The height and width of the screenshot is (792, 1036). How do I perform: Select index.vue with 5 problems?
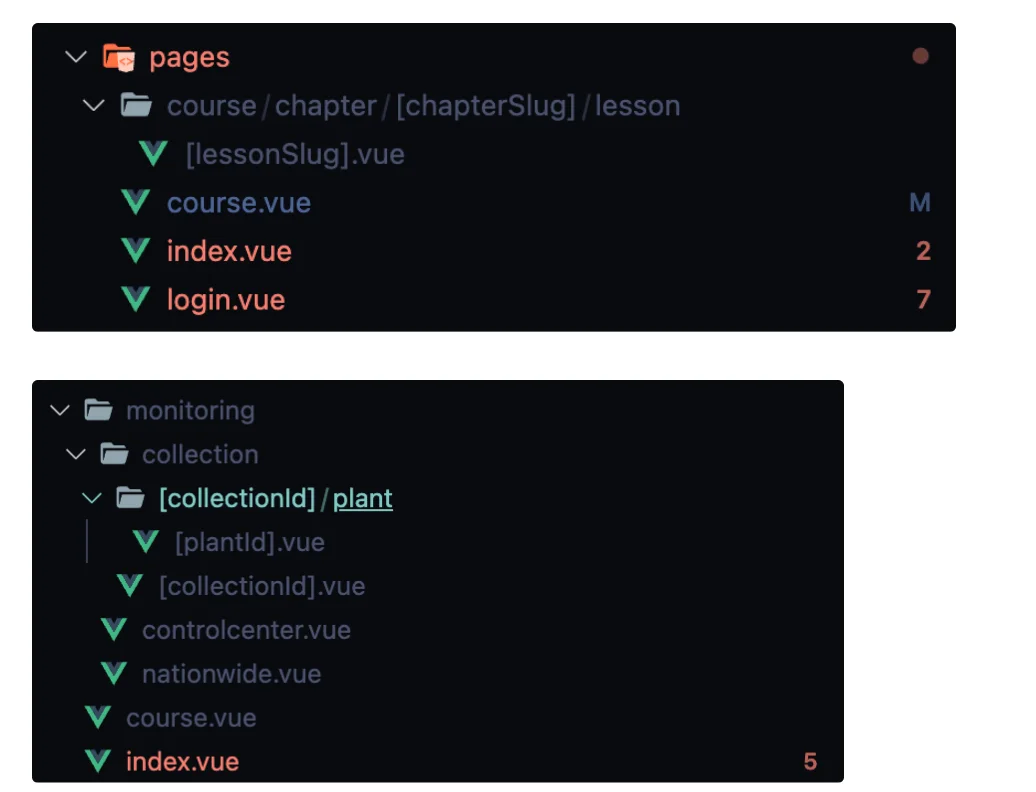click(182, 762)
